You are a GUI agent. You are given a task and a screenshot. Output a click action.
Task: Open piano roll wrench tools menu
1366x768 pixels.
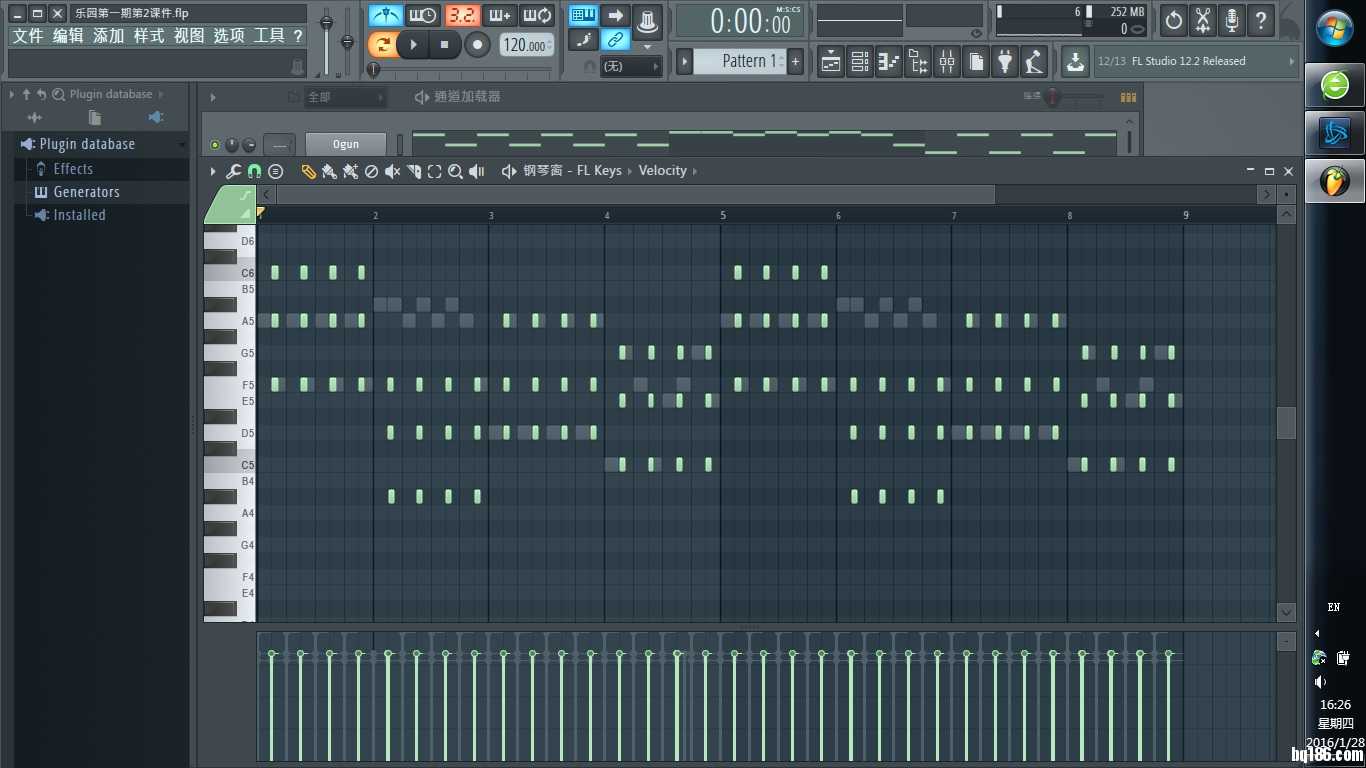click(233, 171)
